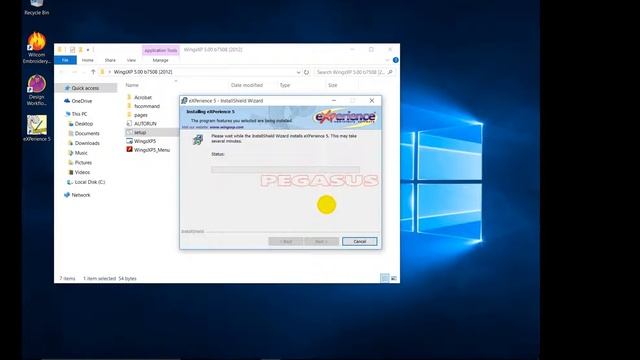The image size is (640, 360).
Task: Open Pictures under This PC
Action: [83, 162]
